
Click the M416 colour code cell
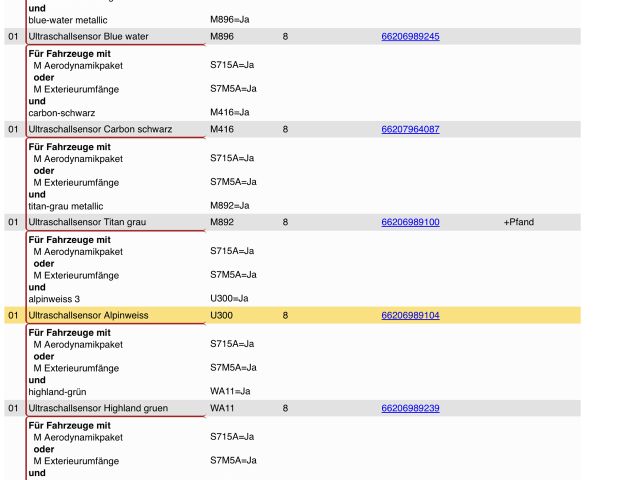pos(221,129)
